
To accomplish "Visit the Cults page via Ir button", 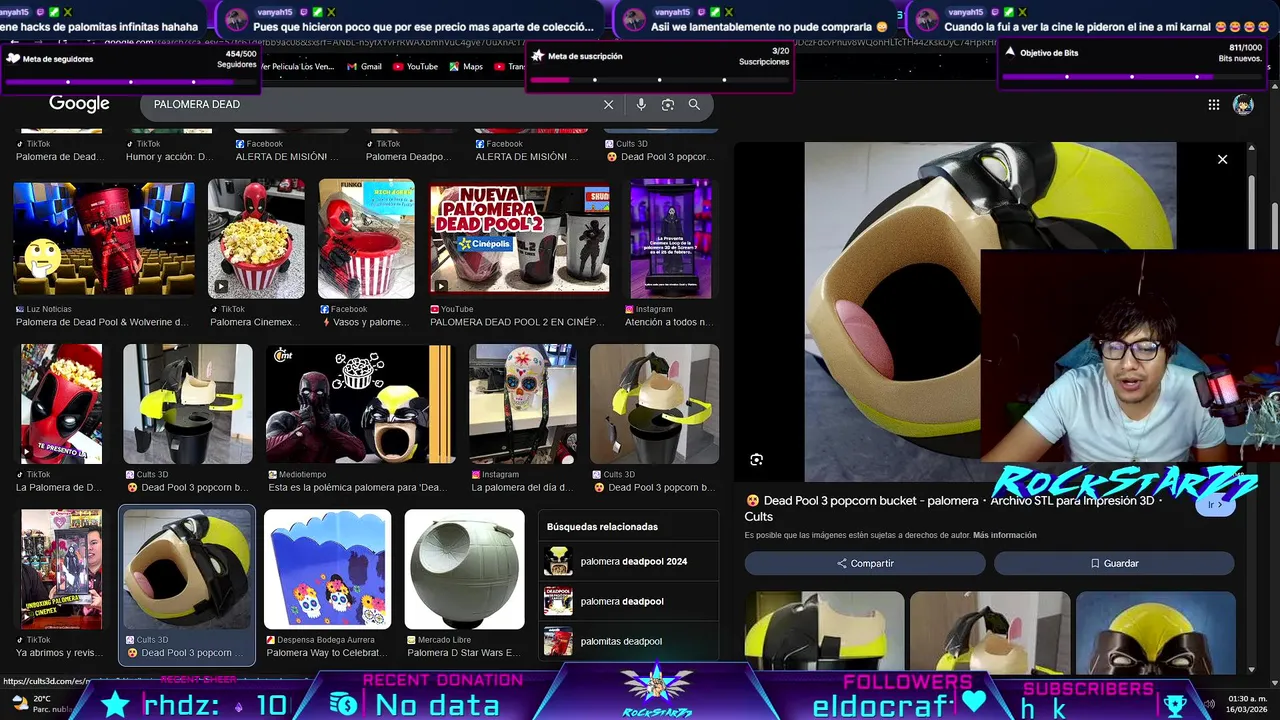I will pyautogui.click(x=1215, y=505).
